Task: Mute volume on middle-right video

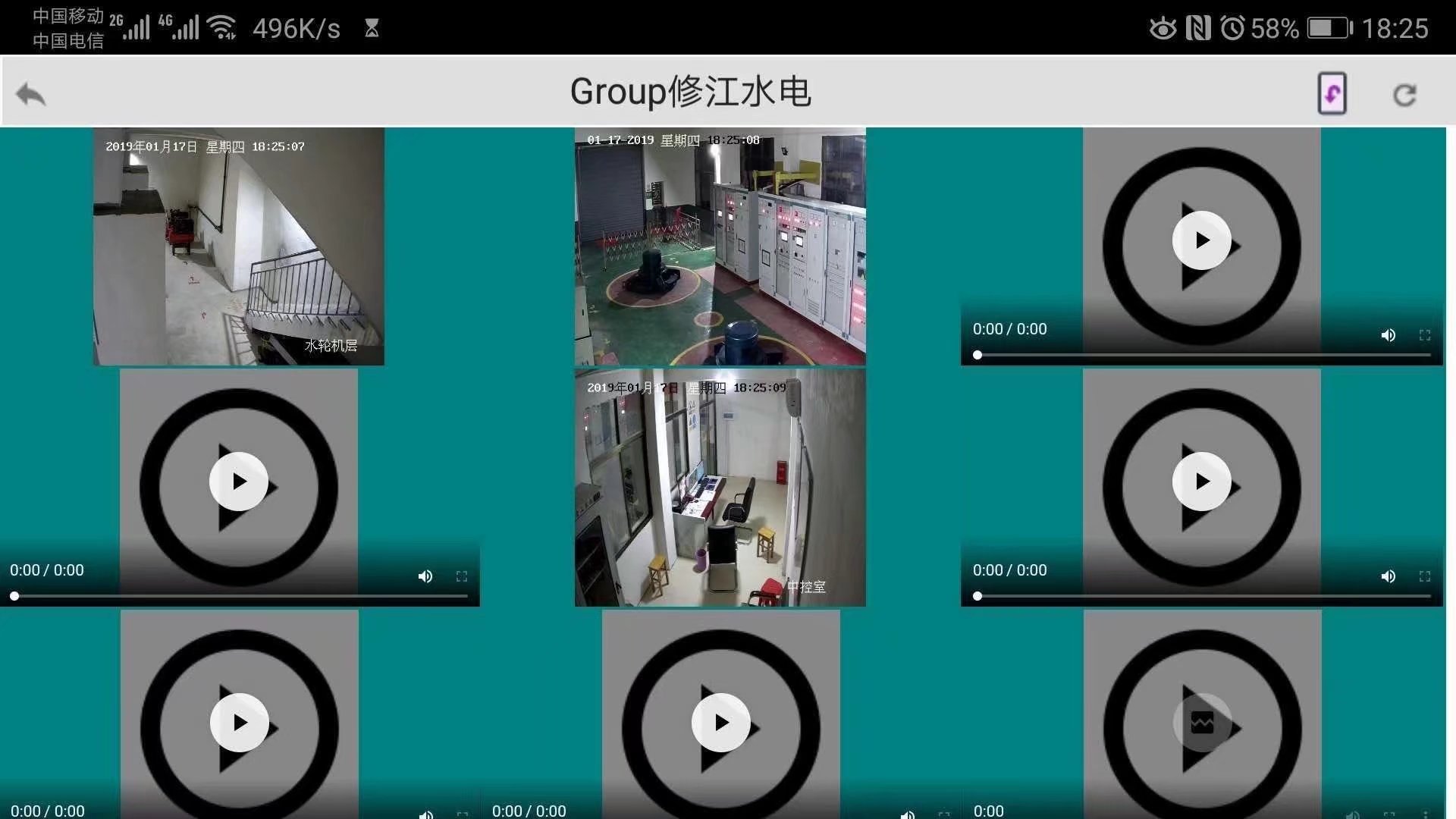Action: (x=1388, y=576)
